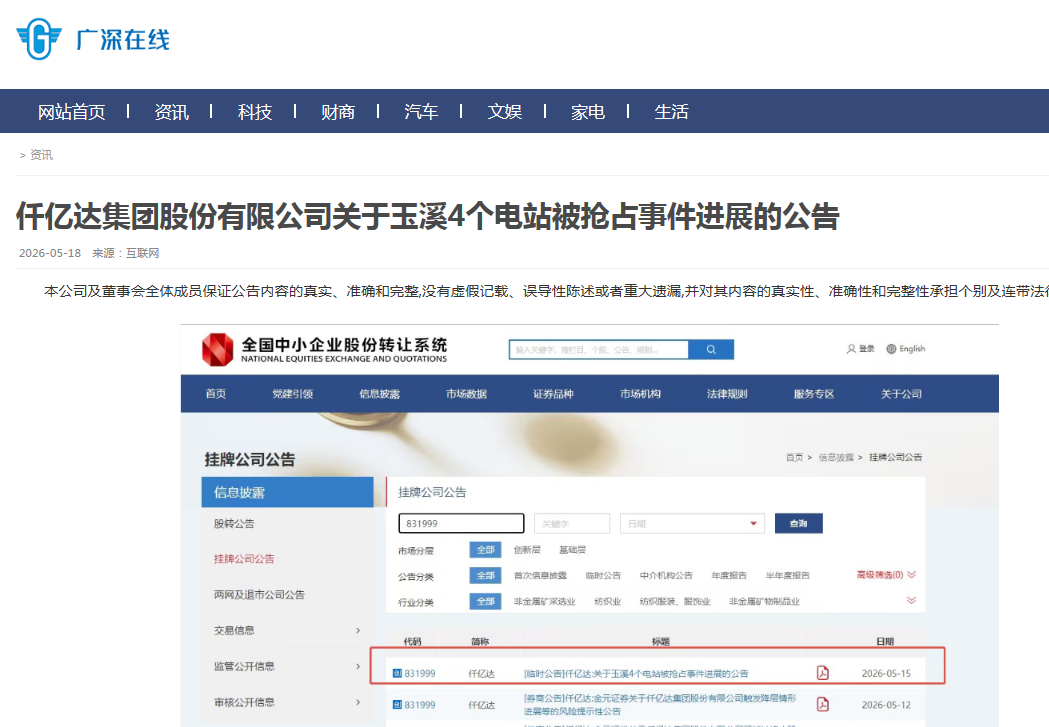This screenshot has height=727, width=1049.
Task: Click the 登录 user icon
Action: pyautogui.click(x=851, y=348)
